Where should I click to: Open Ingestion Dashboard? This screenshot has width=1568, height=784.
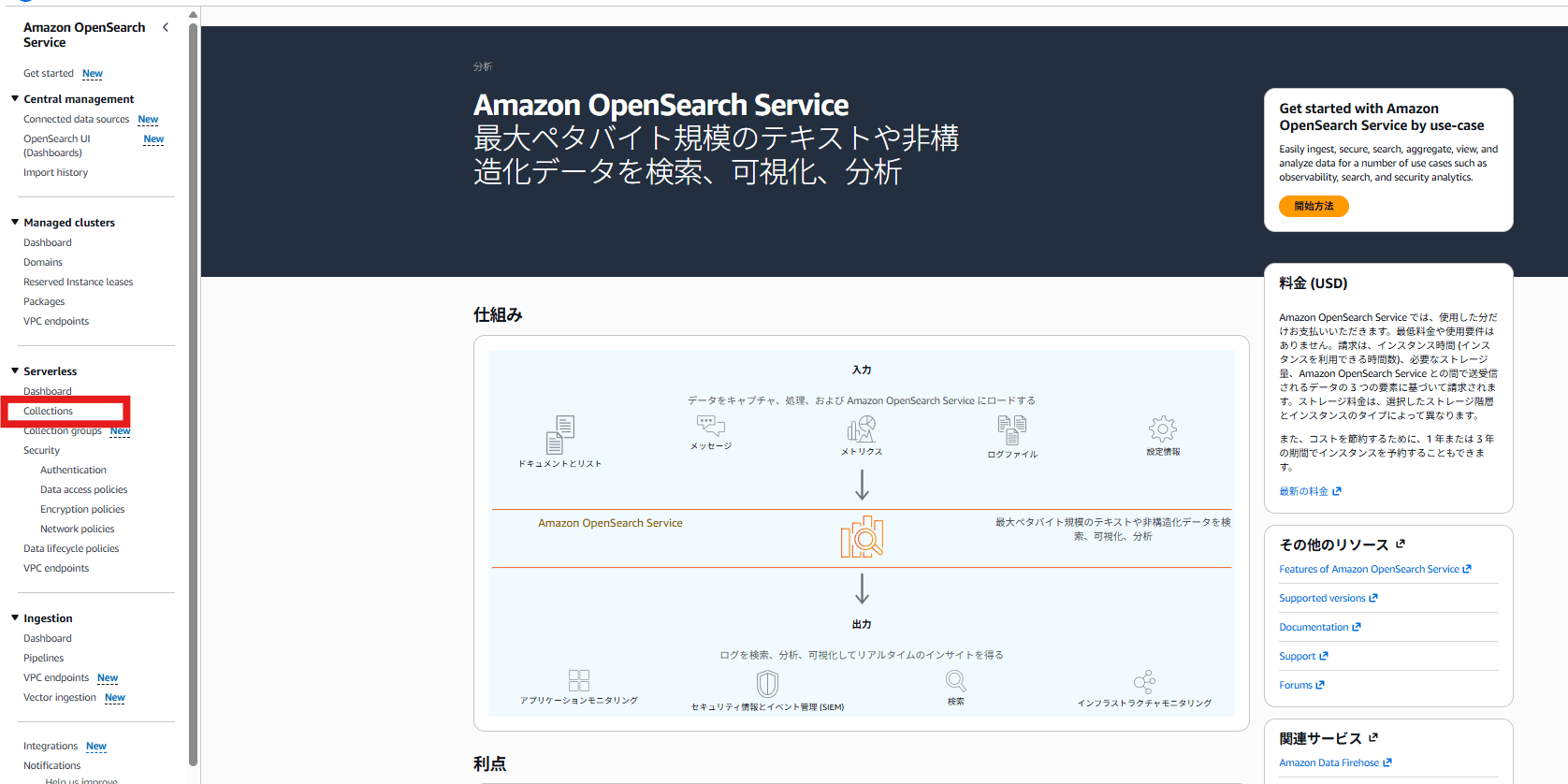[x=48, y=638]
